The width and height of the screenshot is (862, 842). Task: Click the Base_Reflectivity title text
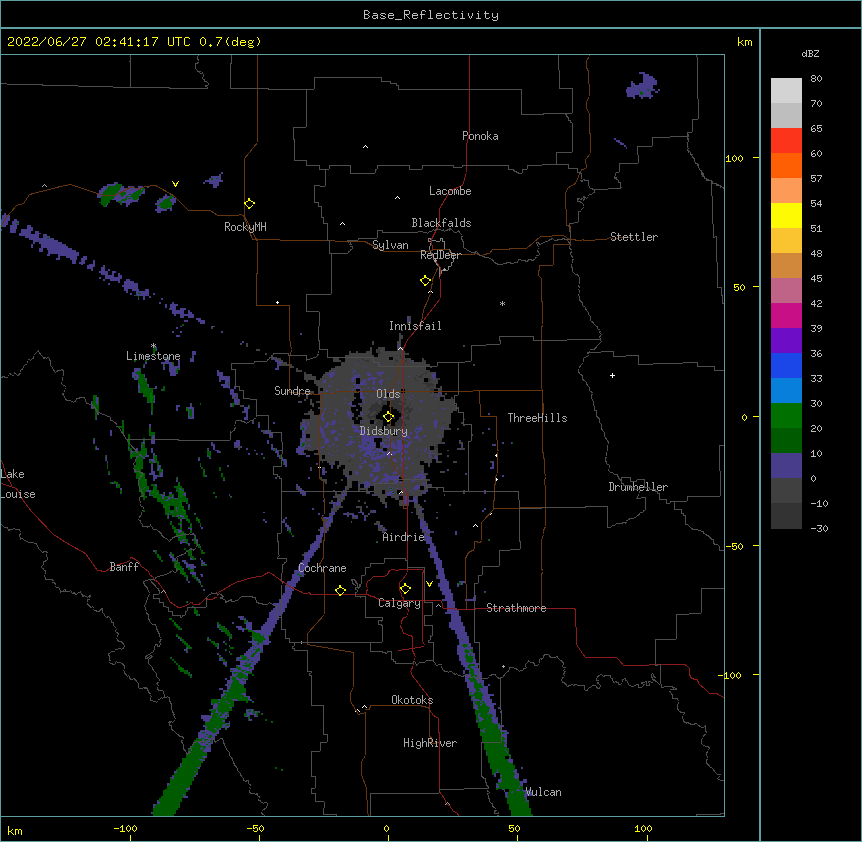coord(431,15)
